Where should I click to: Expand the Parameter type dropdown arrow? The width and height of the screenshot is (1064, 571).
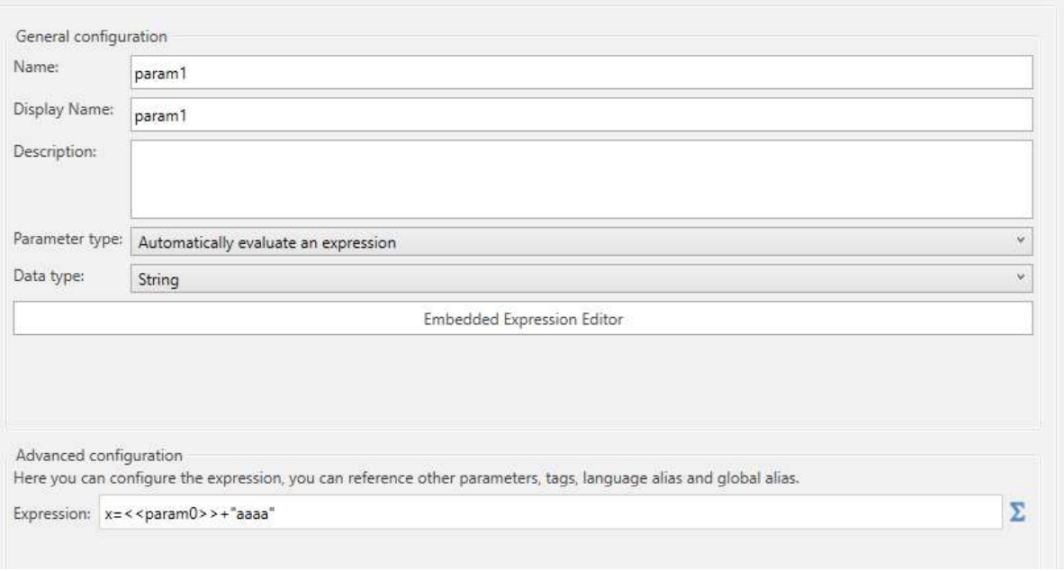click(x=1020, y=240)
